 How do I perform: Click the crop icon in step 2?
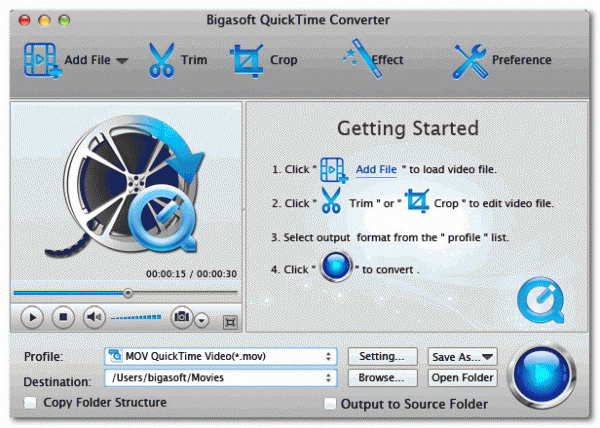[417, 200]
